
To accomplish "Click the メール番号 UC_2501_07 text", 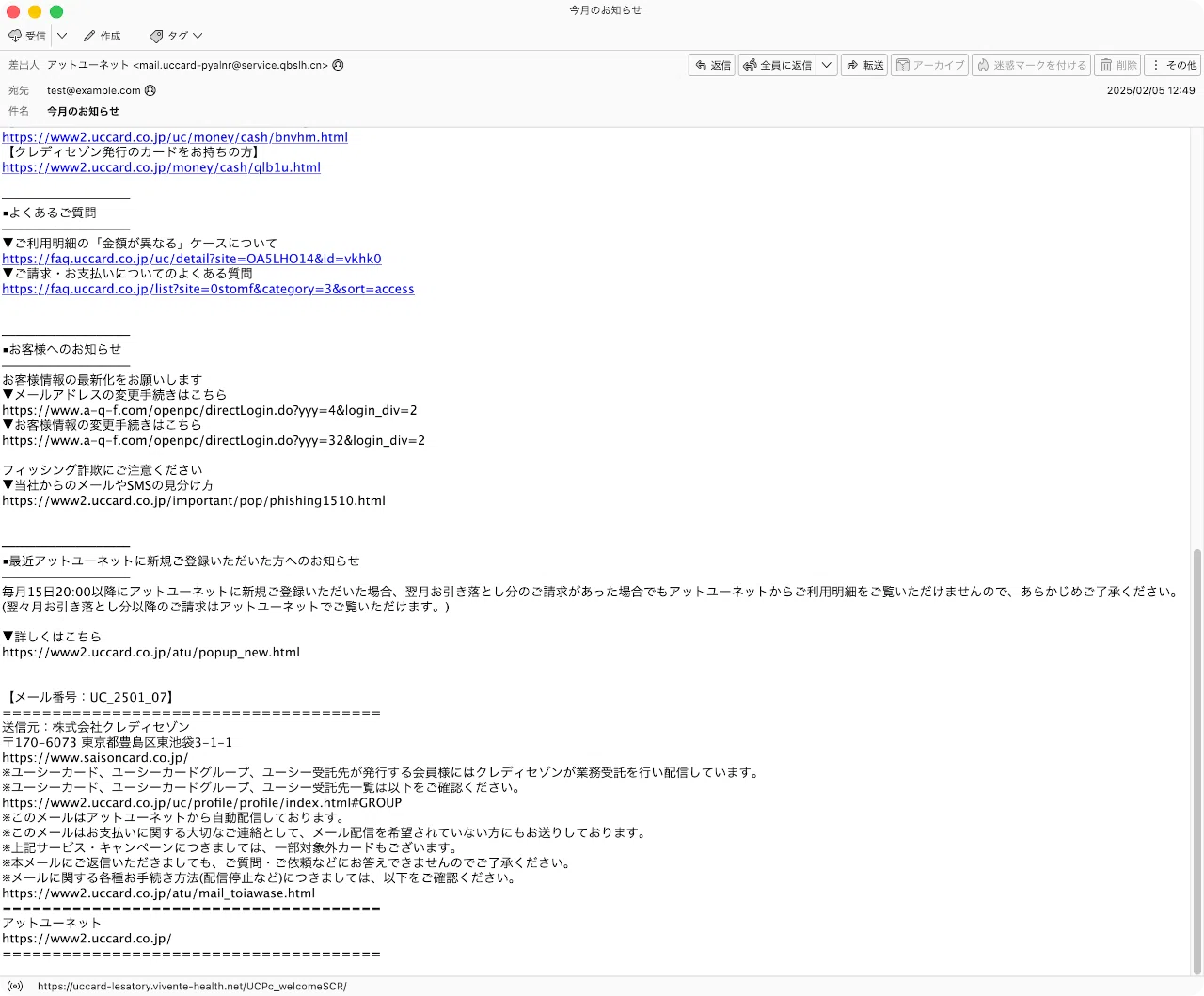I will (89, 697).
